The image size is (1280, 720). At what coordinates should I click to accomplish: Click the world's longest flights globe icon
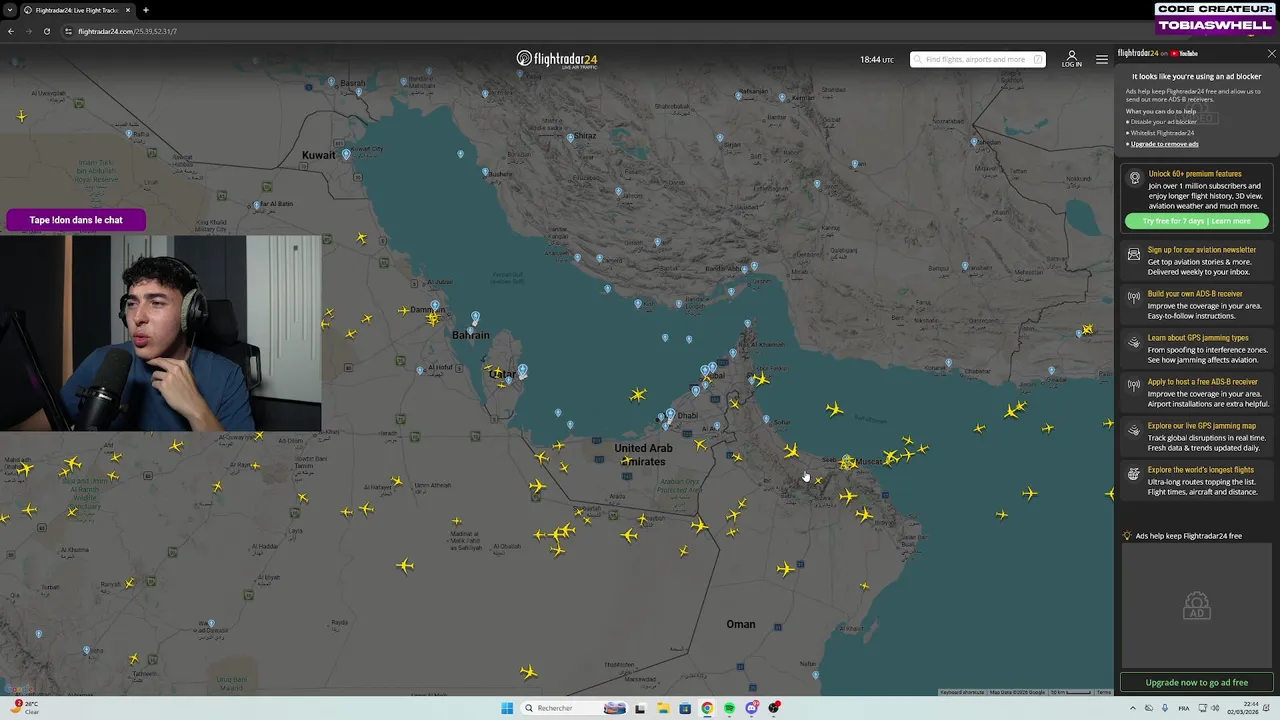(1134, 474)
